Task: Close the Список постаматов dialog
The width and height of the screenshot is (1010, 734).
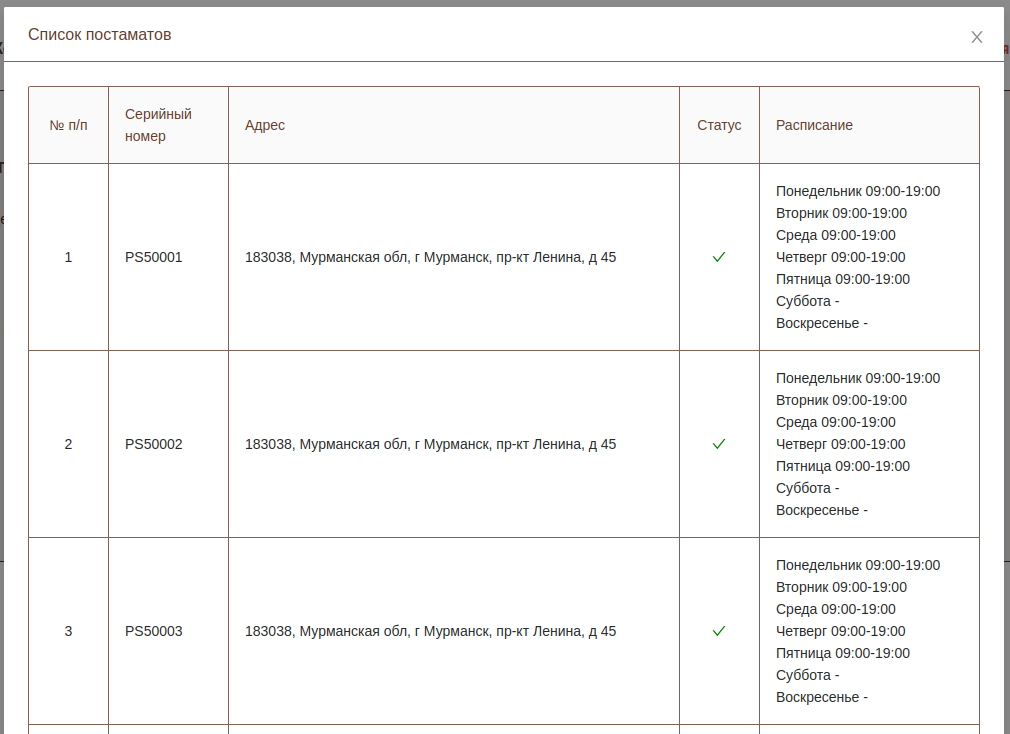Action: 977,37
